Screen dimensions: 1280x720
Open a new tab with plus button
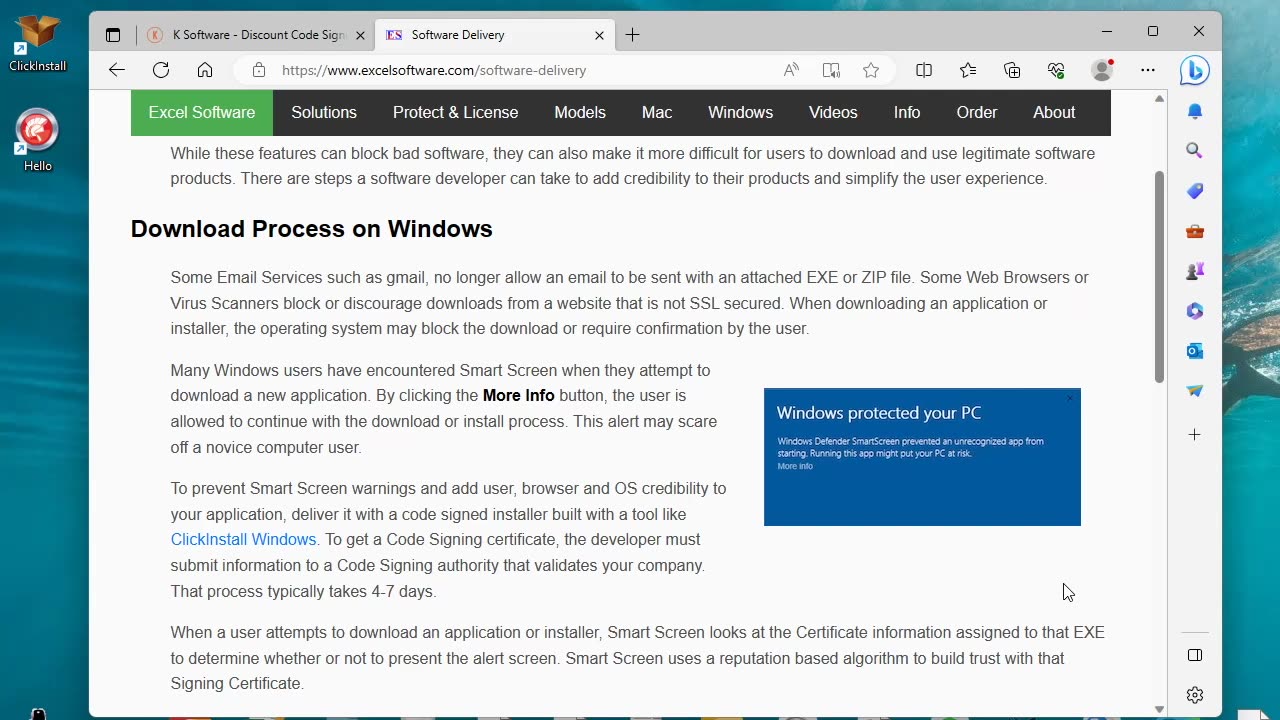(632, 35)
